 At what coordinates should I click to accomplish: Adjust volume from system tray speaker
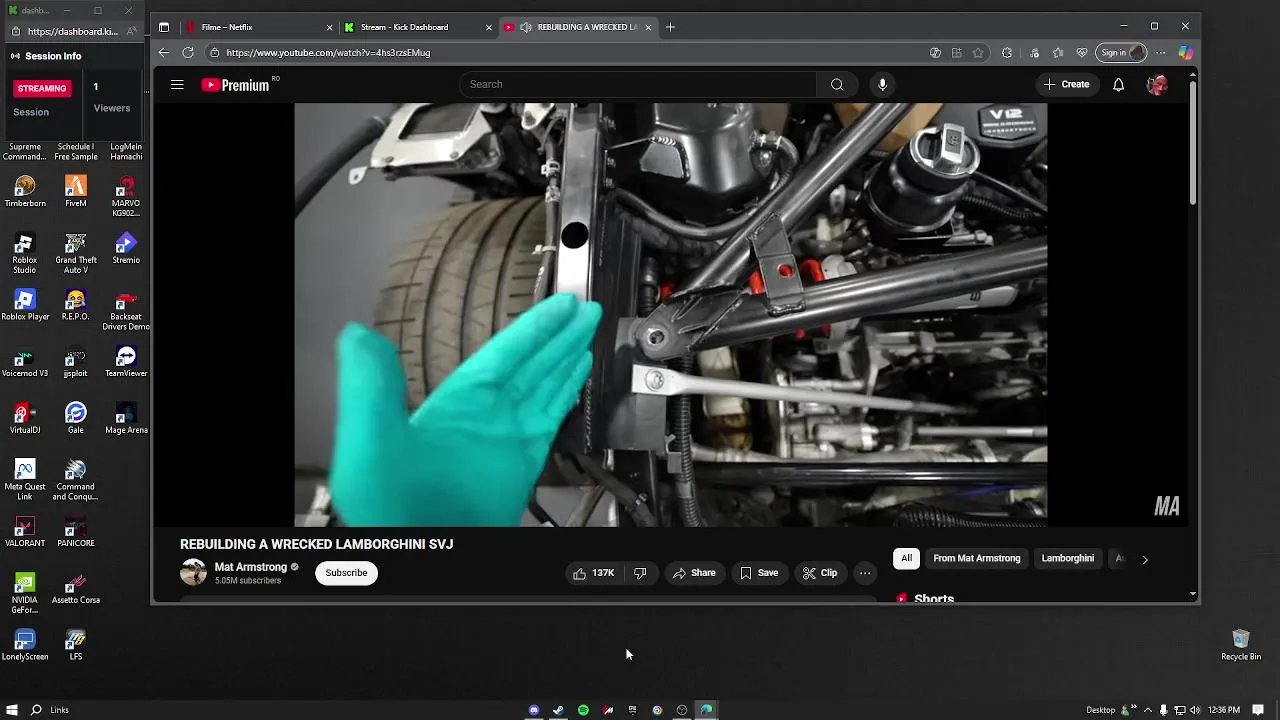click(1196, 710)
